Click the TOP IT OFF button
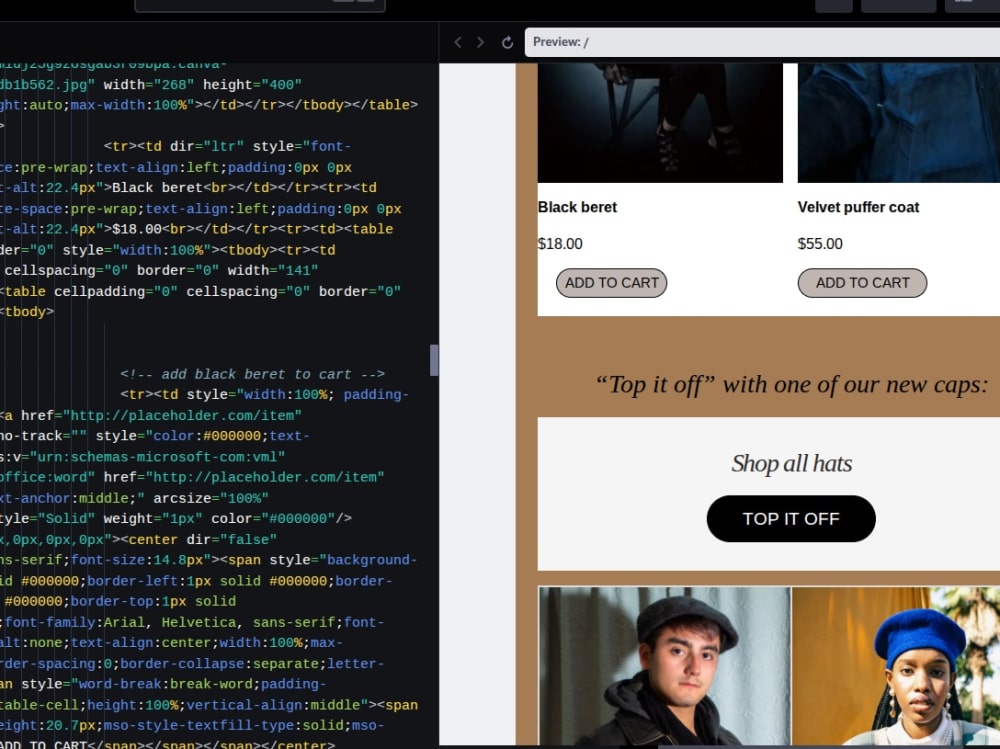Viewport: 1000px width, 749px height. (791, 519)
